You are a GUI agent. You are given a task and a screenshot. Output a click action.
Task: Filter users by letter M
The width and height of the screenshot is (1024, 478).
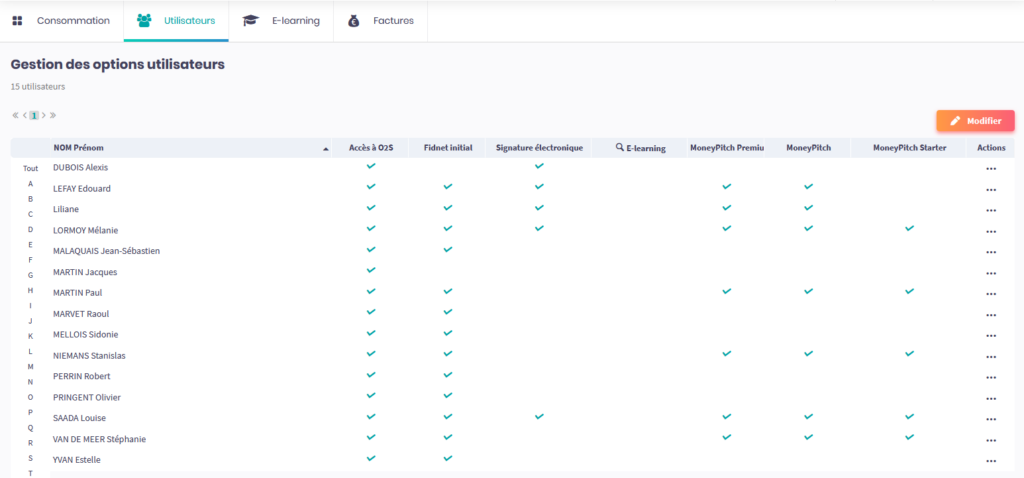click(30, 367)
